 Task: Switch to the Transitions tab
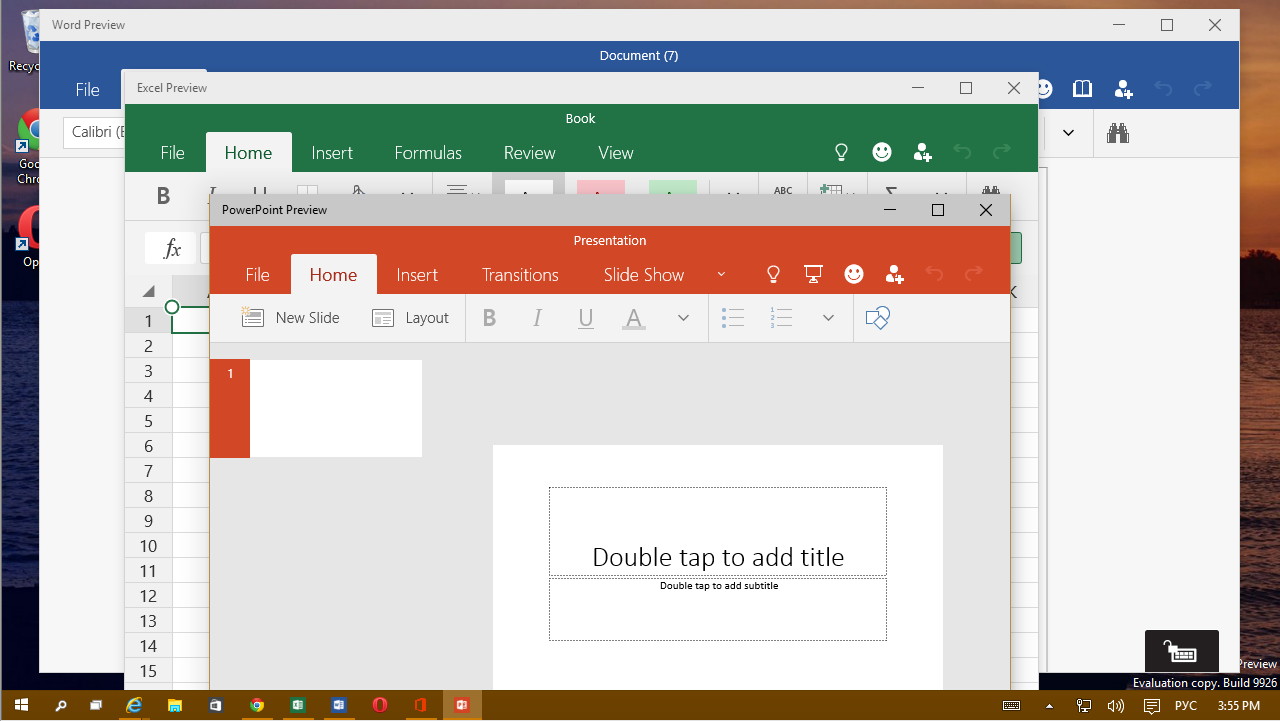[x=520, y=275]
